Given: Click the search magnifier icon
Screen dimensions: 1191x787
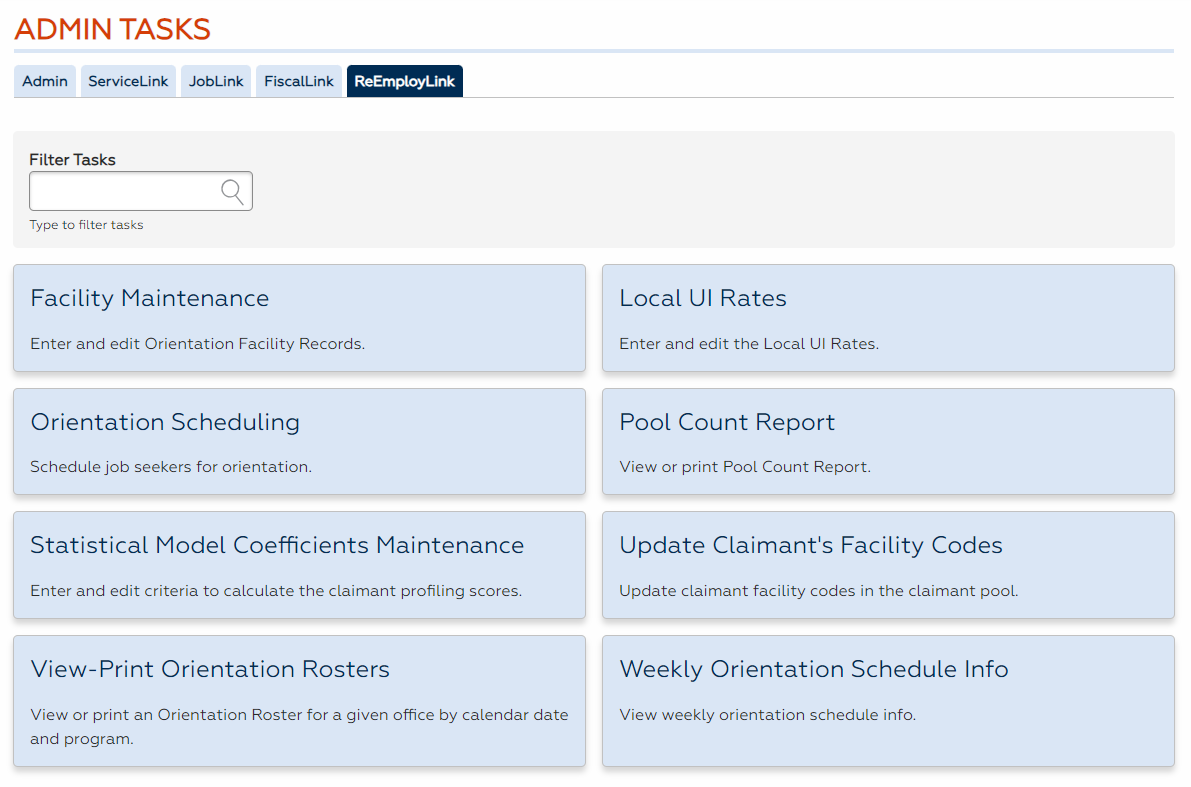Looking at the screenshot, I should pos(233,190).
